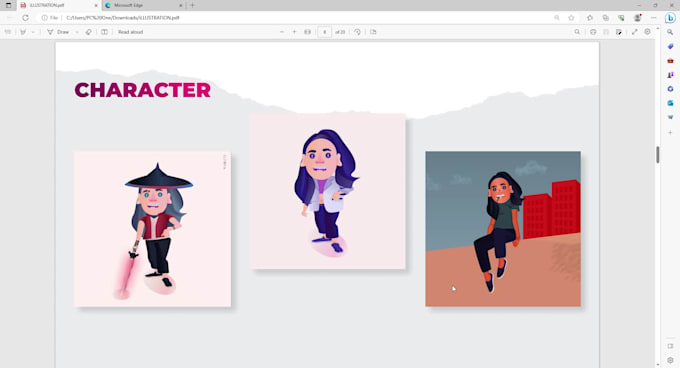Open Collections panel
680x368 pixels.
click(606, 18)
